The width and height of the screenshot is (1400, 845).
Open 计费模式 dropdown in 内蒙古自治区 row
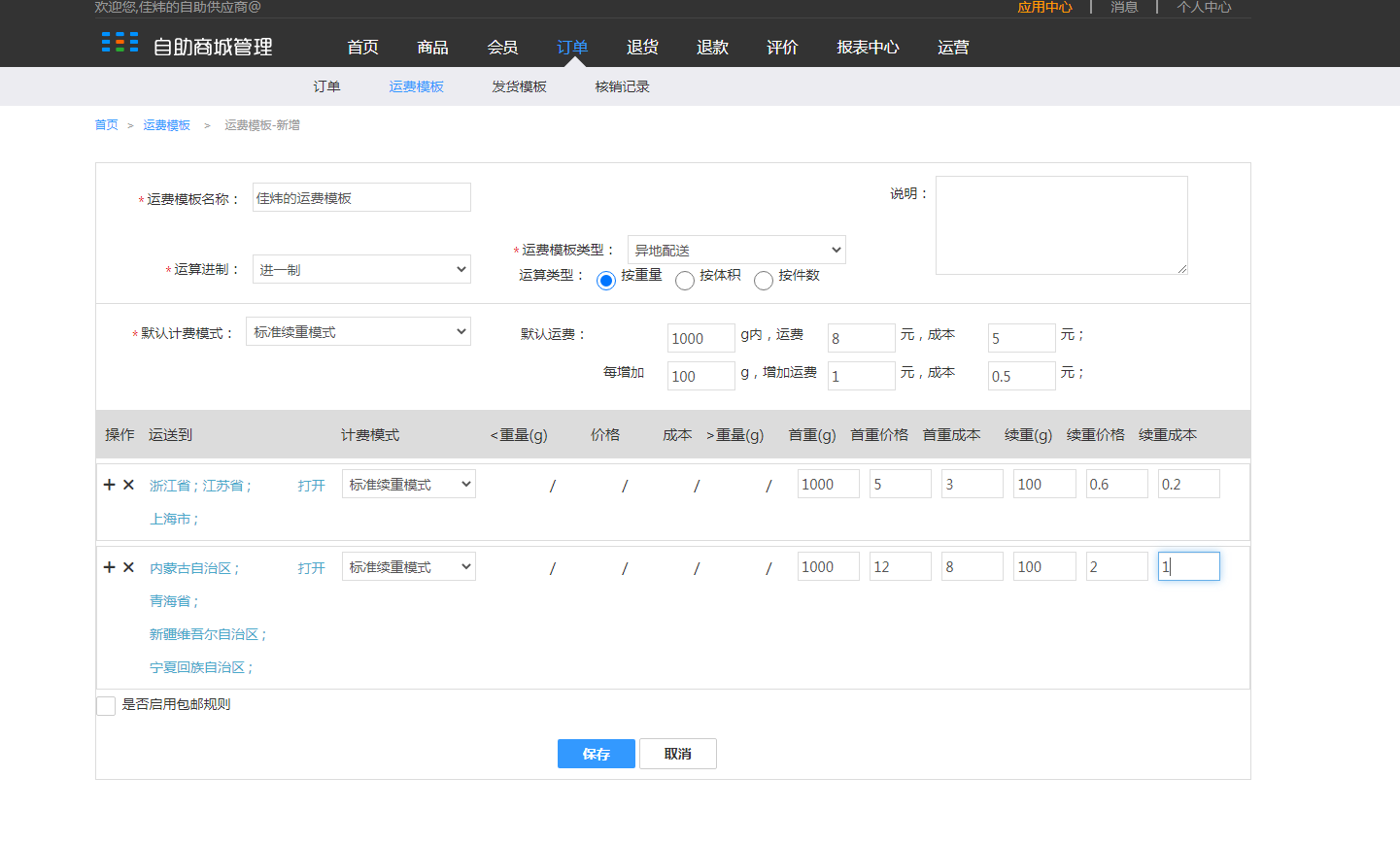pos(409,566)
